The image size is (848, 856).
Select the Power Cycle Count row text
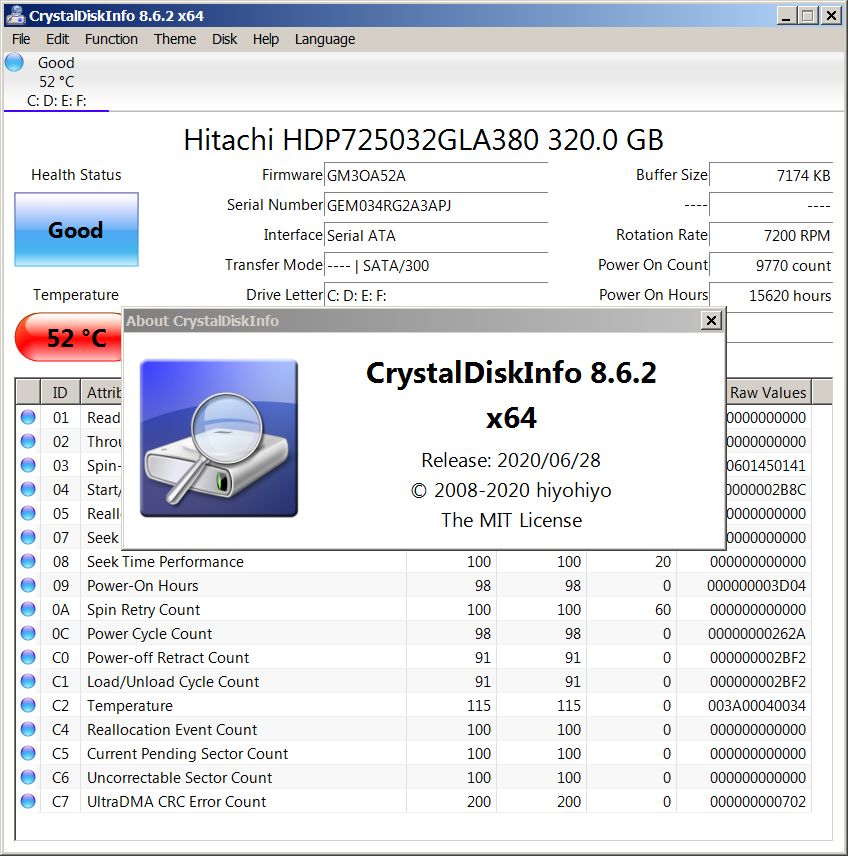pyautogui.click(x=150, y=634)
